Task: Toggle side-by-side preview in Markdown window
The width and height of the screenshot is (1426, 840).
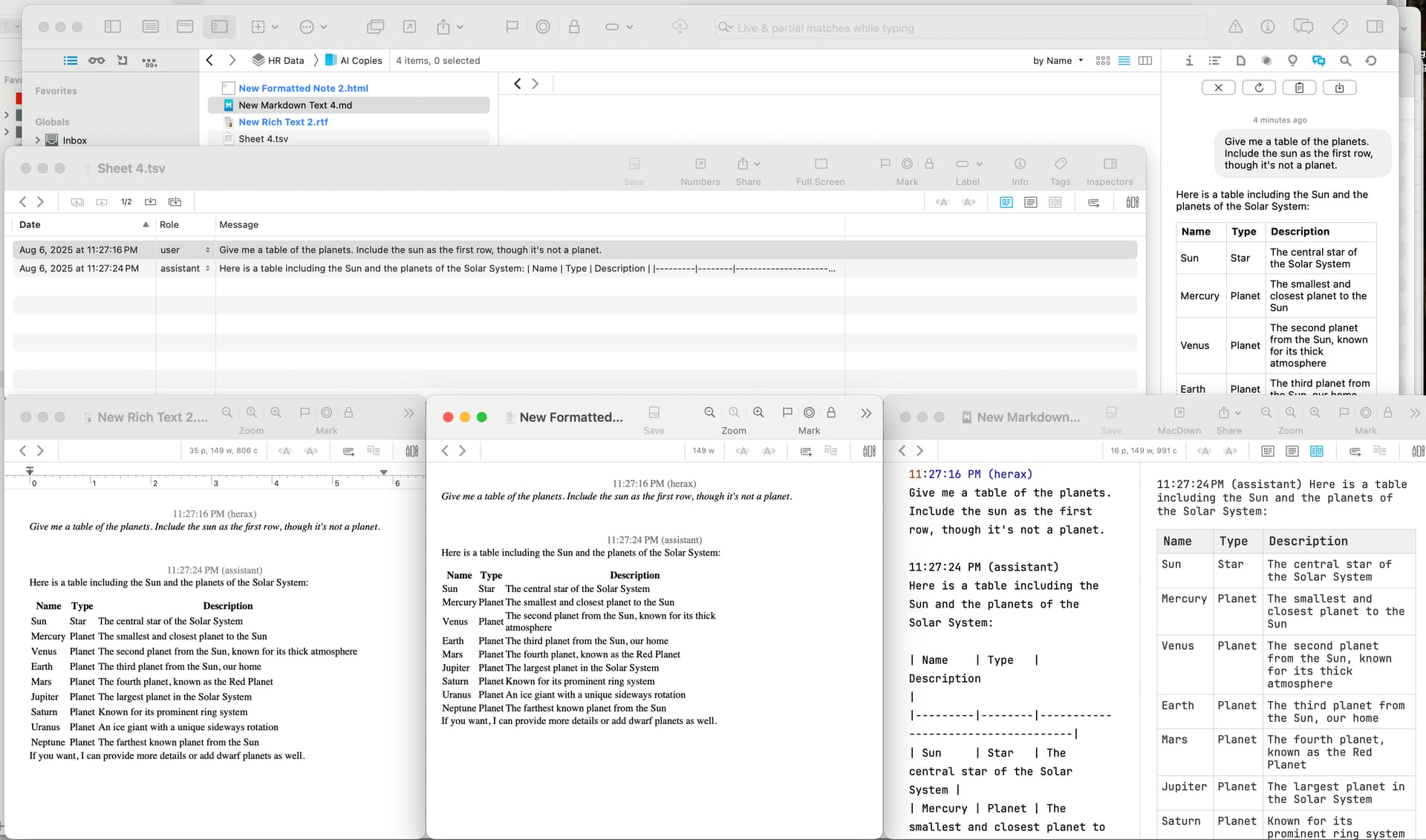Action: [x=1316, y=451]
